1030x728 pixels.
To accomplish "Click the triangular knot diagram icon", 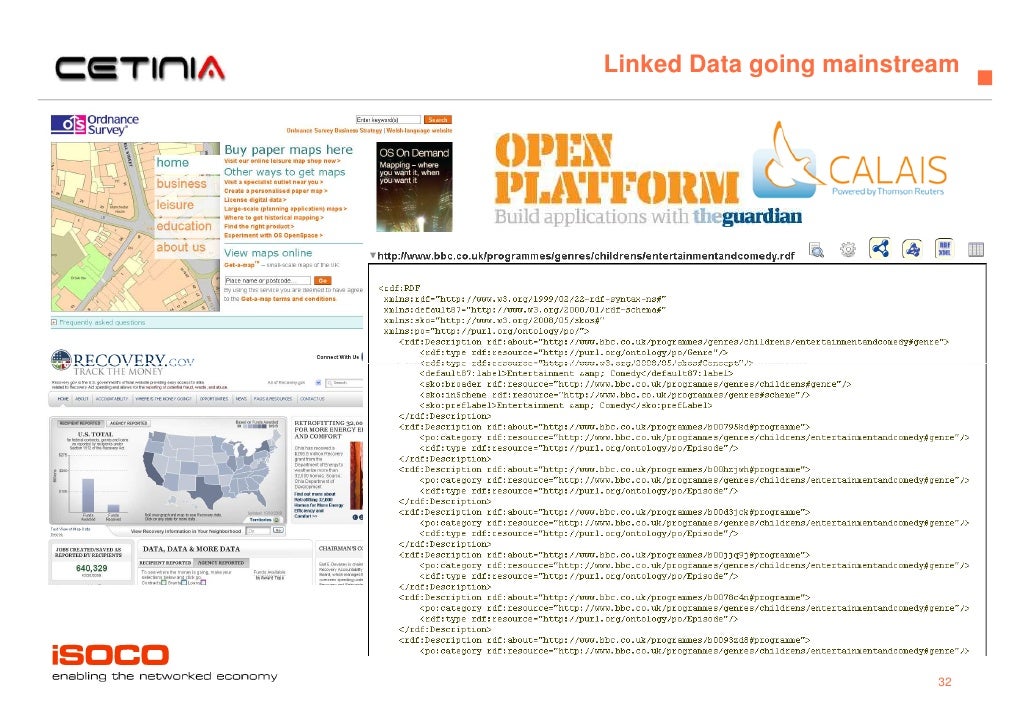I will point(912,249).
